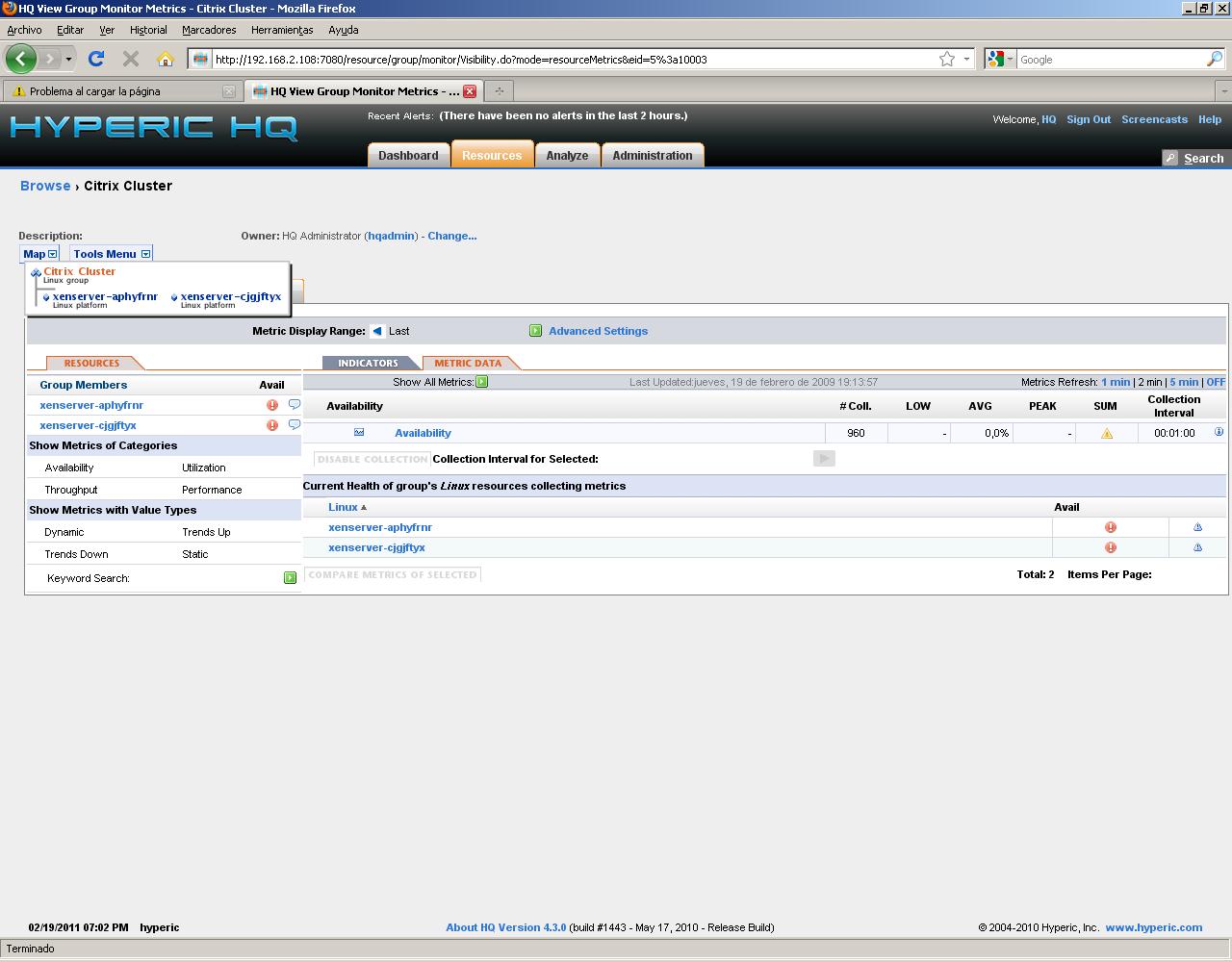
Task: Toggle Dynamic value type filter
Action: pos(64,532)
